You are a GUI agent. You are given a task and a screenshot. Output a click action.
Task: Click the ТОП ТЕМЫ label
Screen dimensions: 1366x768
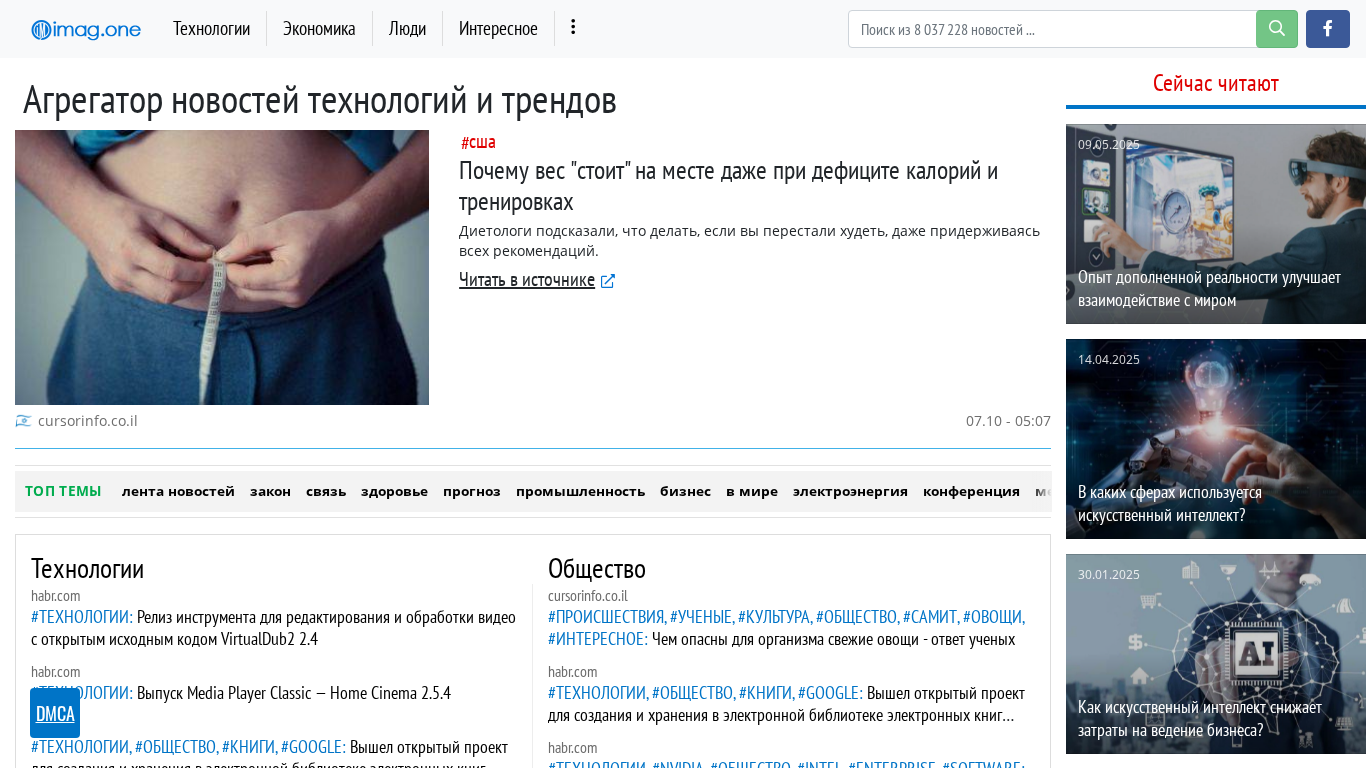pos(63,491)
